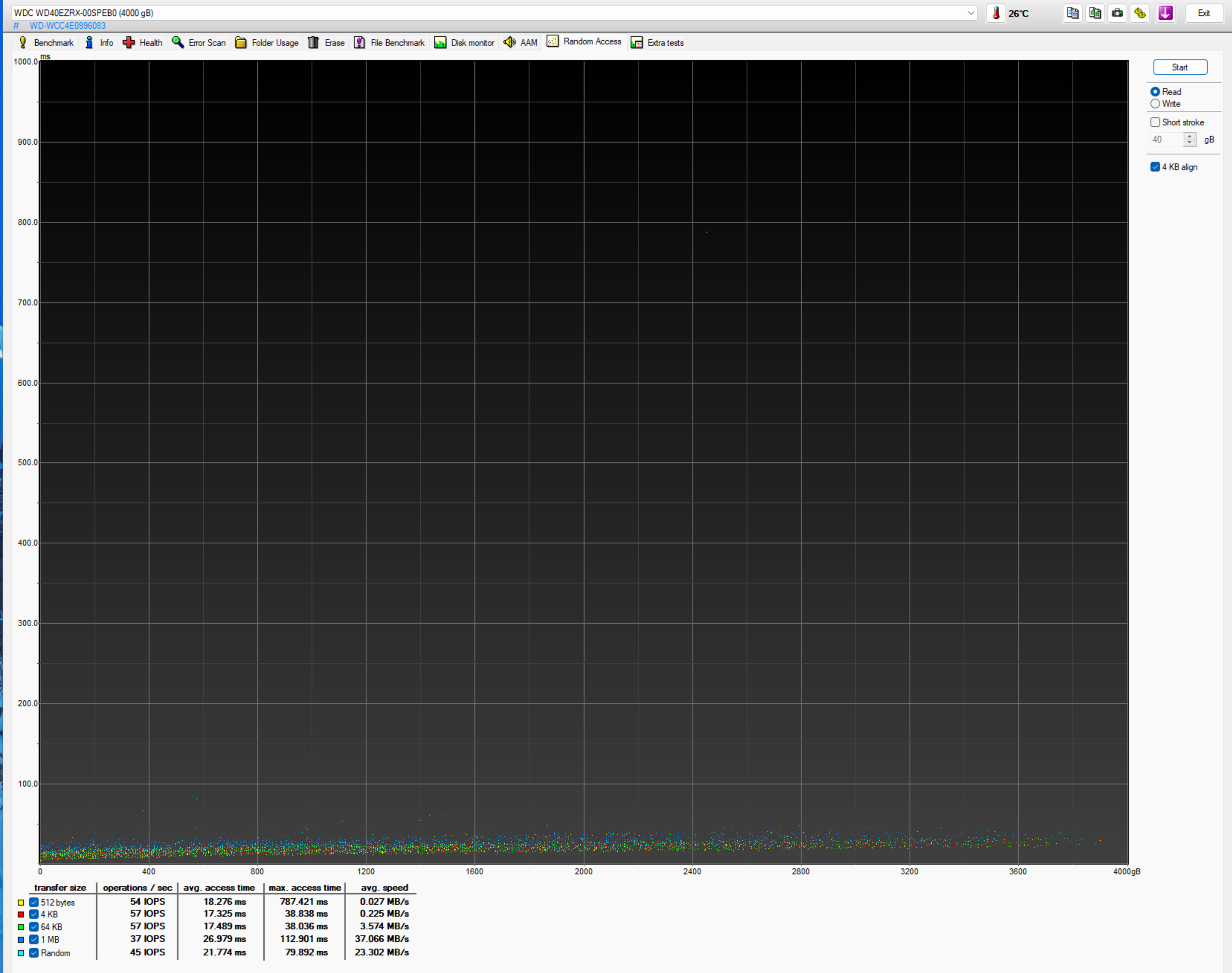Select the Write radio button
Viewport: 1232px width, 973px height.
1155,104
